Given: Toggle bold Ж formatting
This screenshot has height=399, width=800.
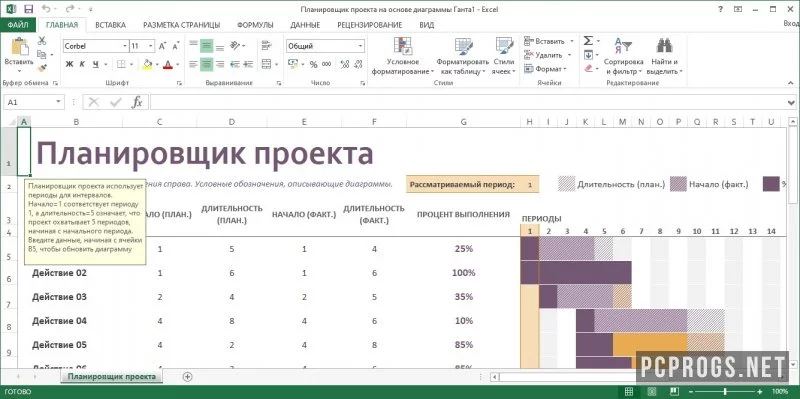Looking at the screenshot, I should pos(69,64).
